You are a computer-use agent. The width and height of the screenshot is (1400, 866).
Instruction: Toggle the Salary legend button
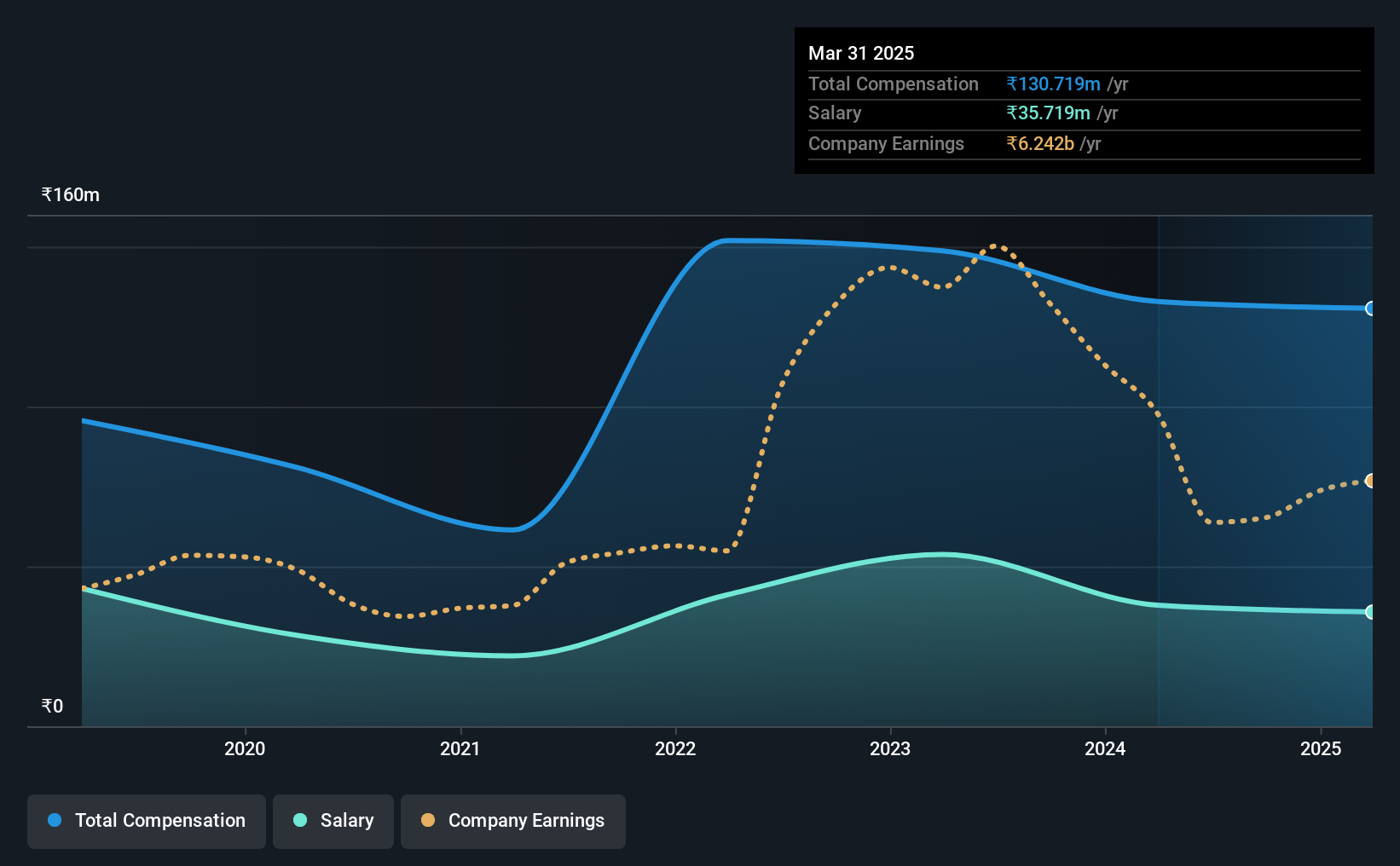333,821
